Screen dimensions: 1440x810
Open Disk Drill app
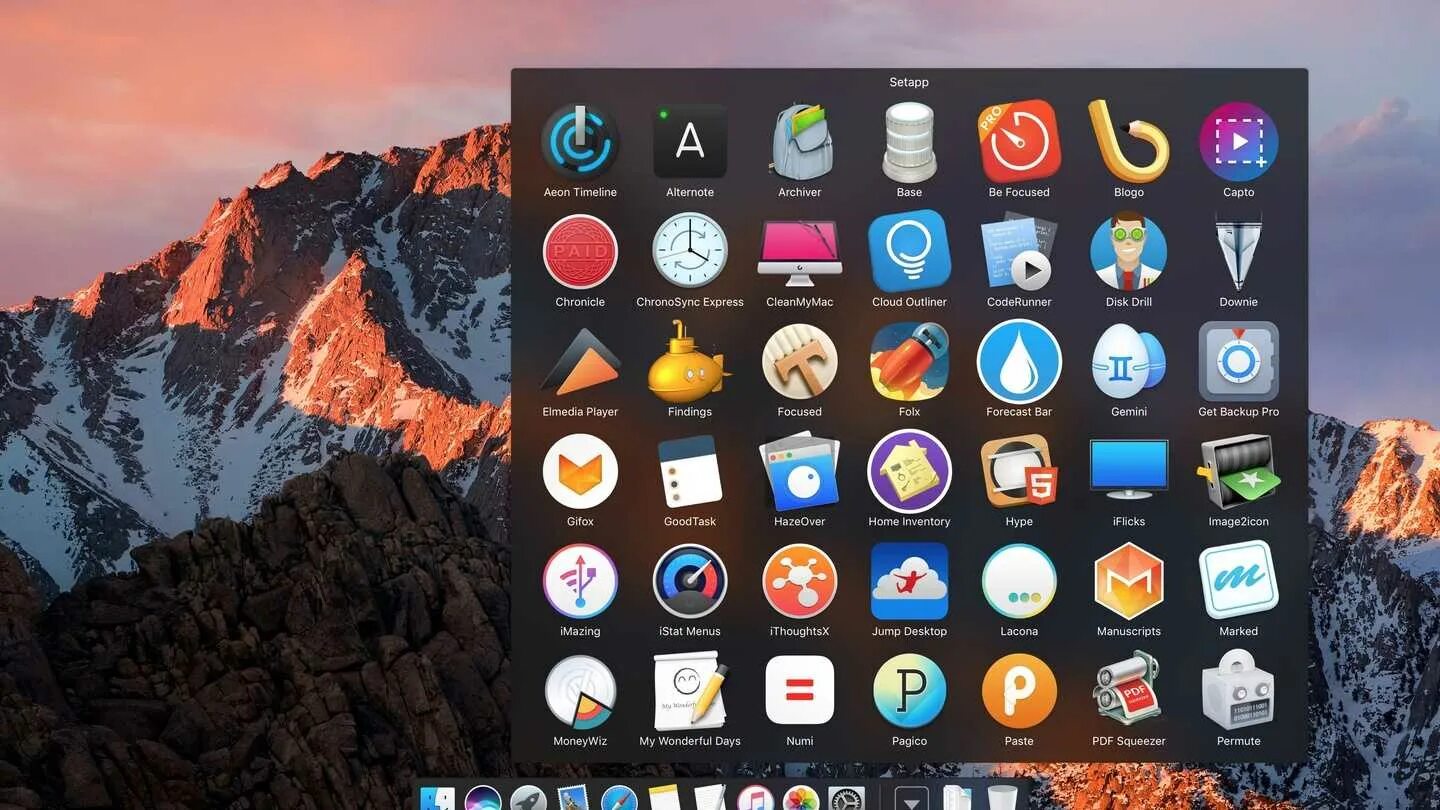(1129, 252)
